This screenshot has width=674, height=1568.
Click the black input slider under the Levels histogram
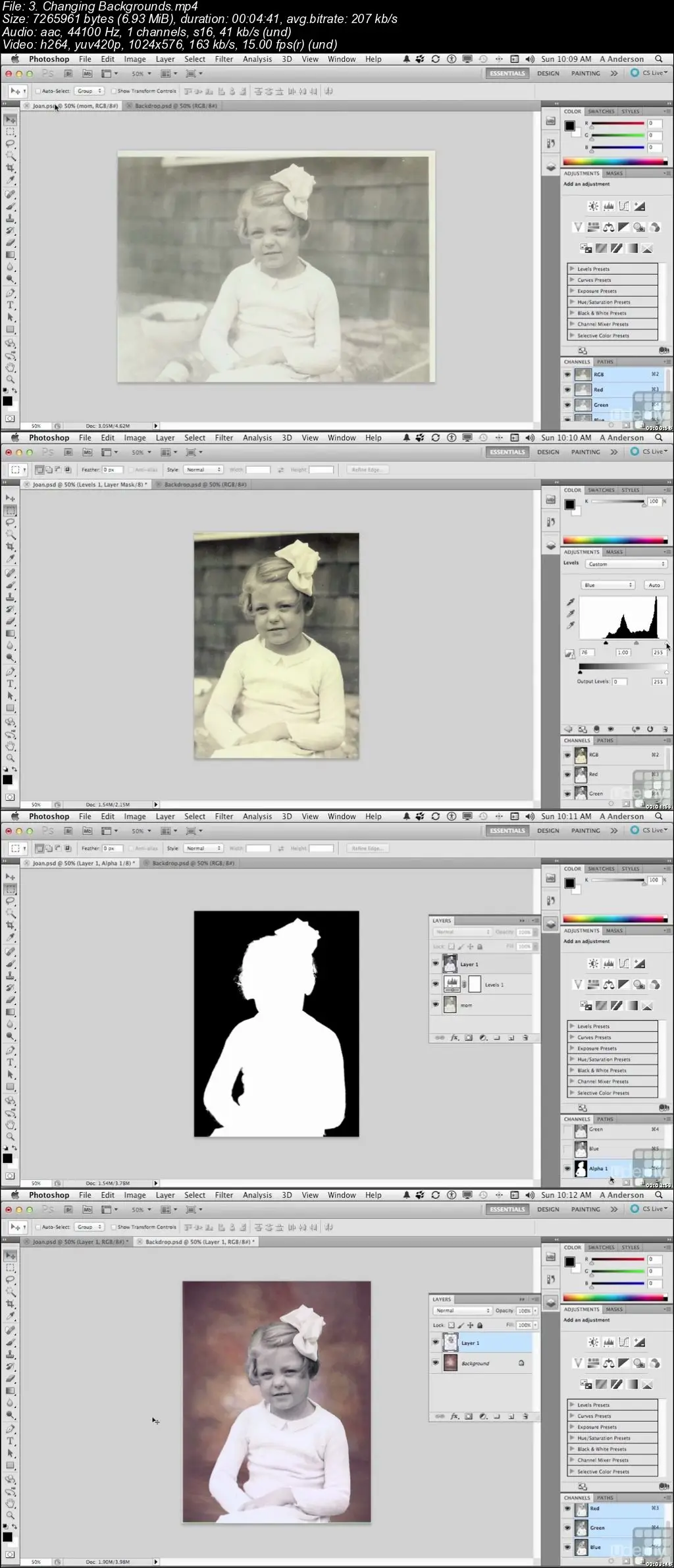pos(606,642)
